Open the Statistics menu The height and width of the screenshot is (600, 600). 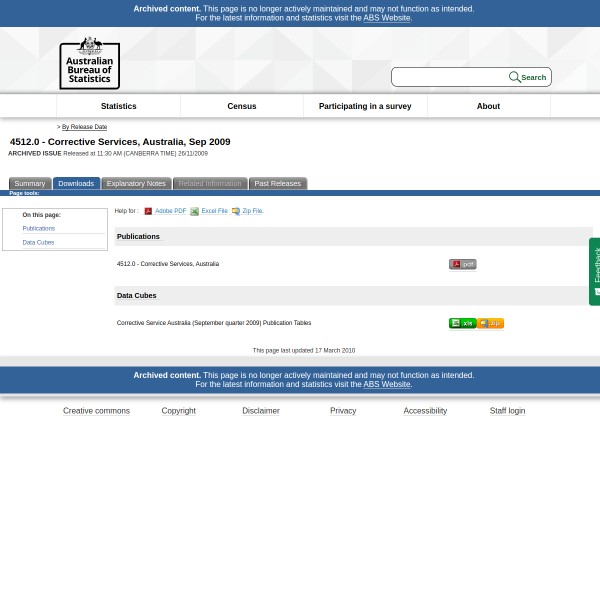tap(118, 106)
